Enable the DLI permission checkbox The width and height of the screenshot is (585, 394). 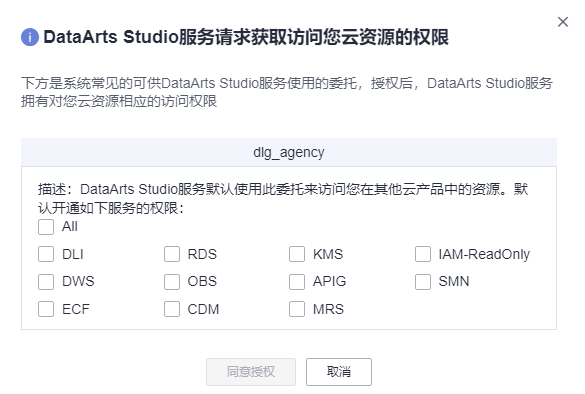coord(46,254)
